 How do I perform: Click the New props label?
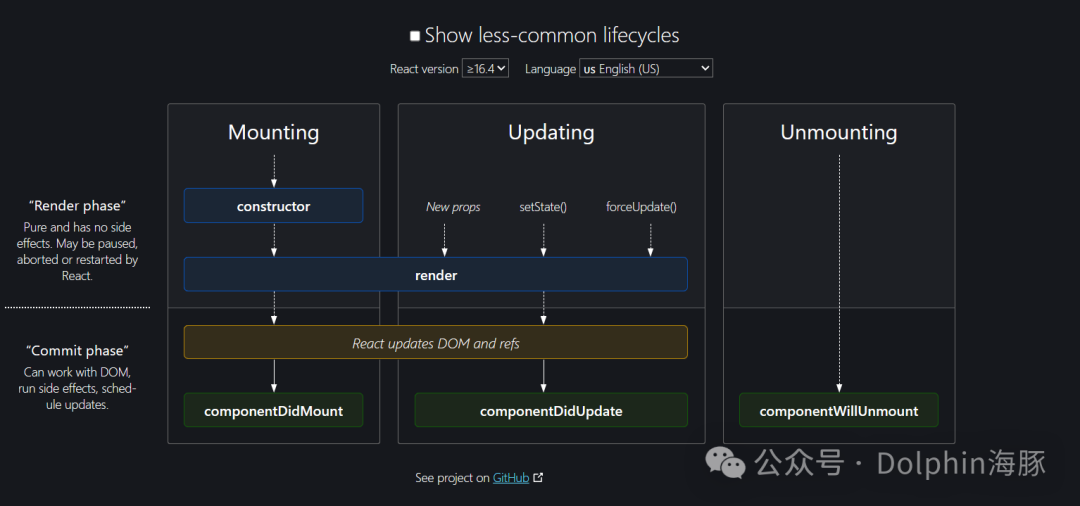453,207
